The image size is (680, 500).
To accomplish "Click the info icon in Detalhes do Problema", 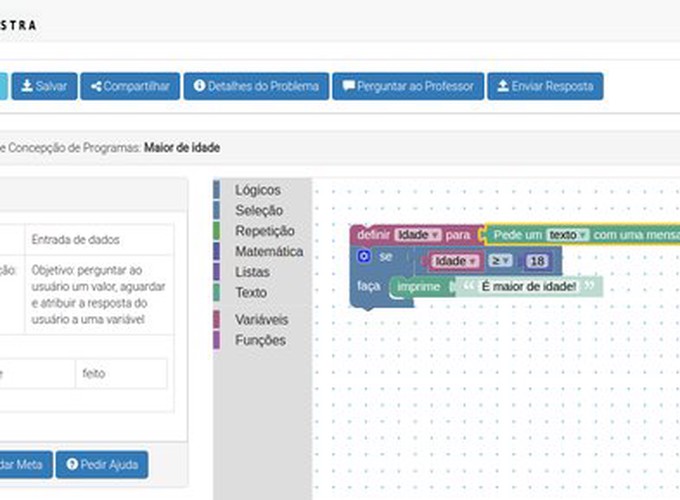I will click(200, 87).
